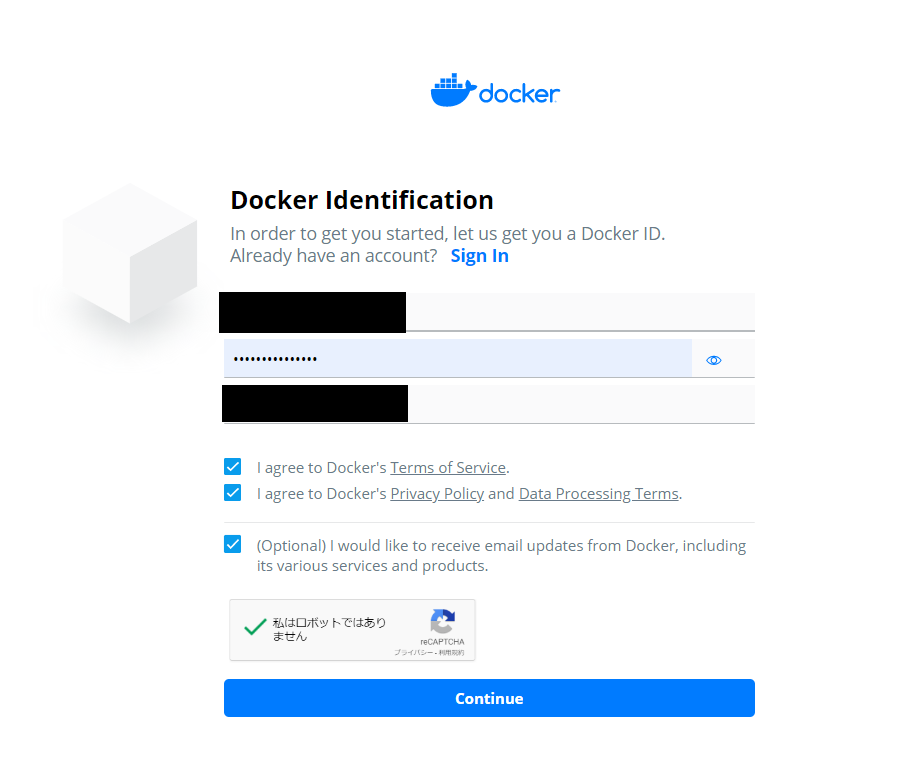Click the gray cube illustration
Image resolution: width=902 pixels, height=774 pixels.
pos(130,253)
